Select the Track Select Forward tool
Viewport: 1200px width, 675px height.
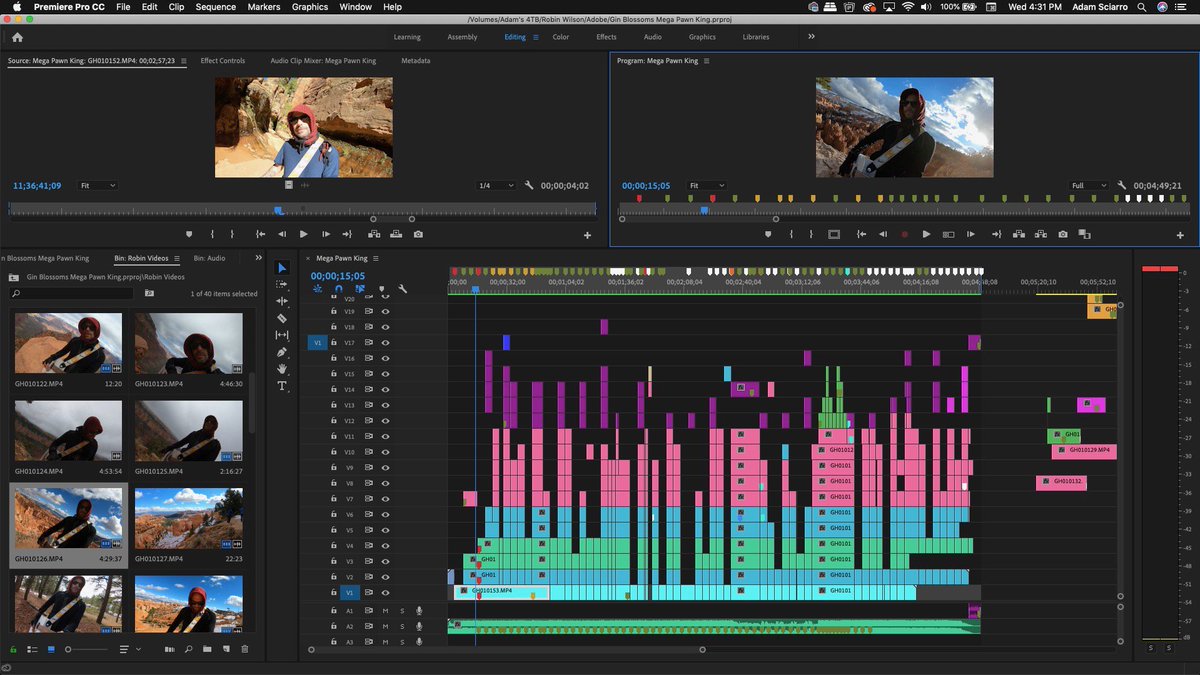(x=282, y=284)
